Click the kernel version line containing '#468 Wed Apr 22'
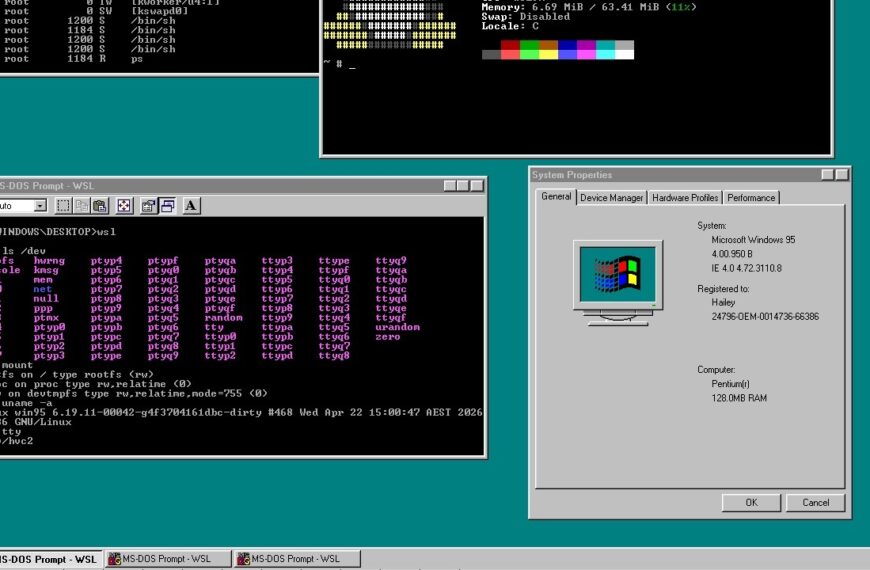 pos(241,412)
